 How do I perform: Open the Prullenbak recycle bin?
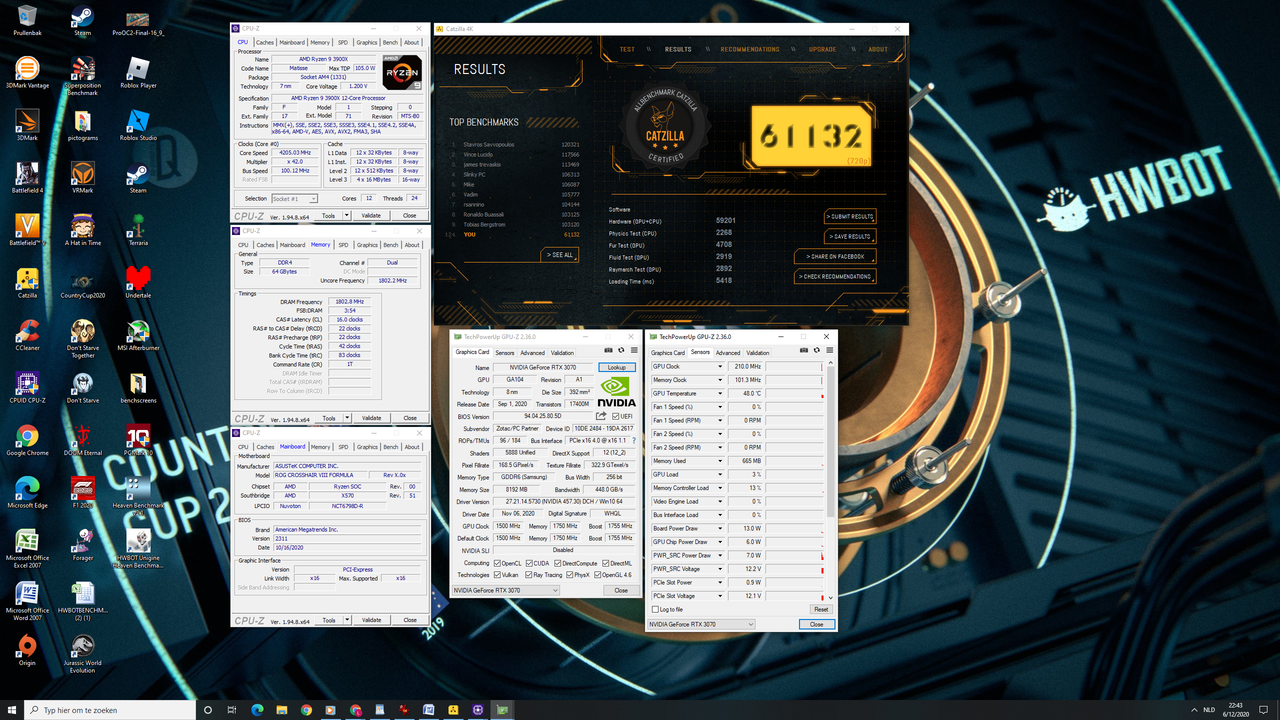point(27,19)
